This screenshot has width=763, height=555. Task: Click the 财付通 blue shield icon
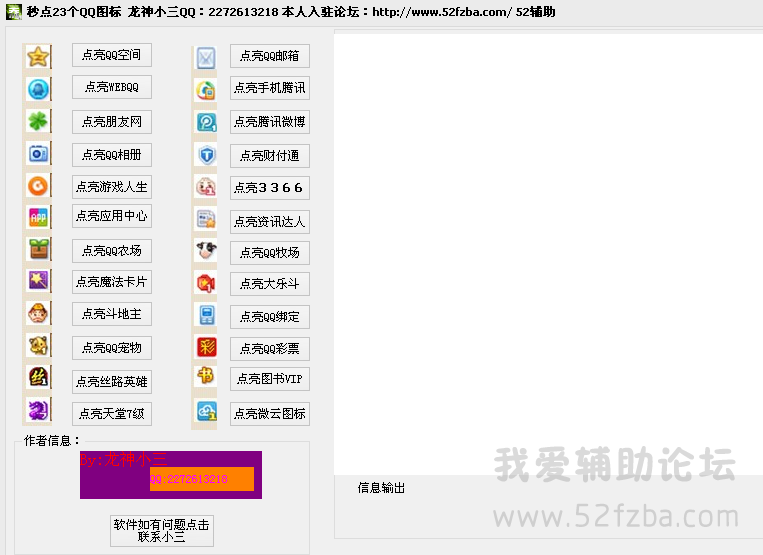tap(206, 155)
